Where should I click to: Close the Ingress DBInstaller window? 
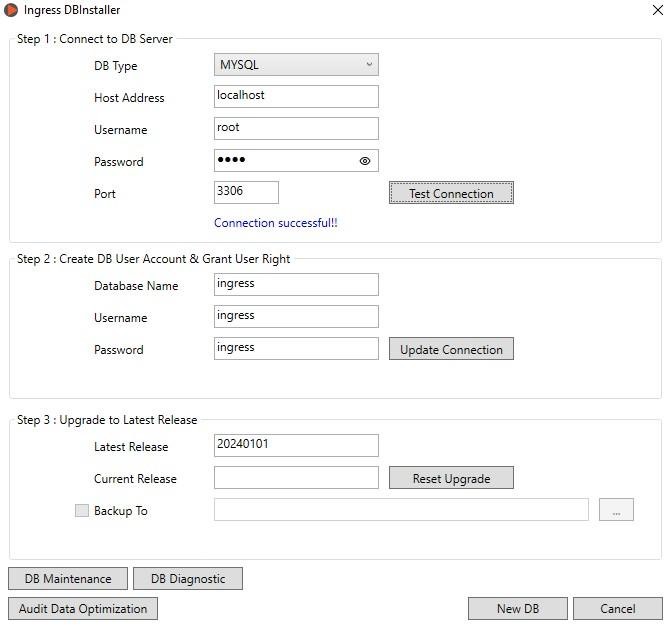point(658,10)
